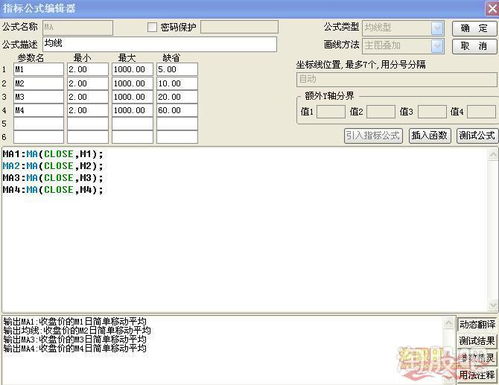
Task: Click the translation line 输出MA4:收盘价的M4日简单移动平均
Action: point(75,348)
